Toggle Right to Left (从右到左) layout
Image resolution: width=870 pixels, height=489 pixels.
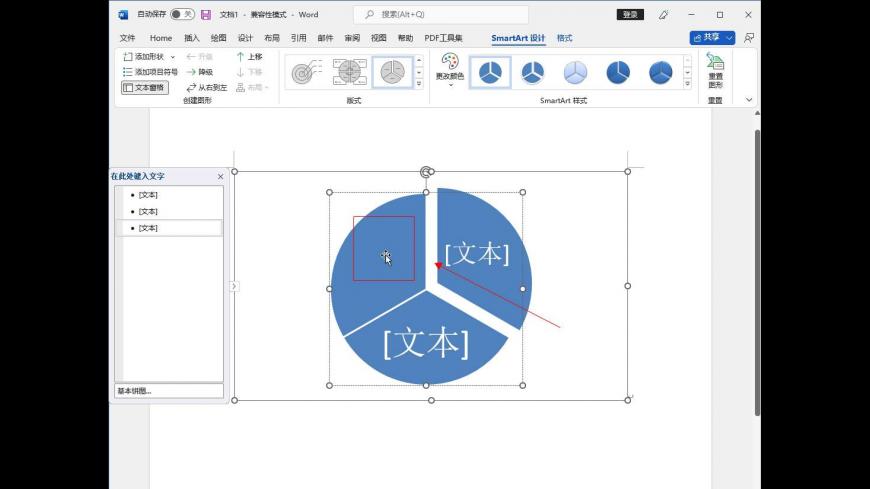[x=191, y=88]
